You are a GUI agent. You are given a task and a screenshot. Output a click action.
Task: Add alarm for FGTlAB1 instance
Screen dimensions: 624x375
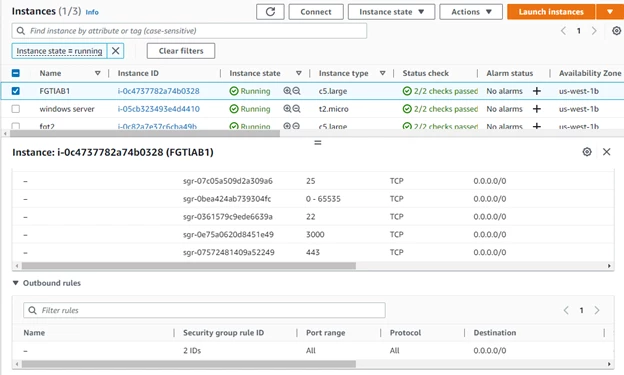point(536,91)
